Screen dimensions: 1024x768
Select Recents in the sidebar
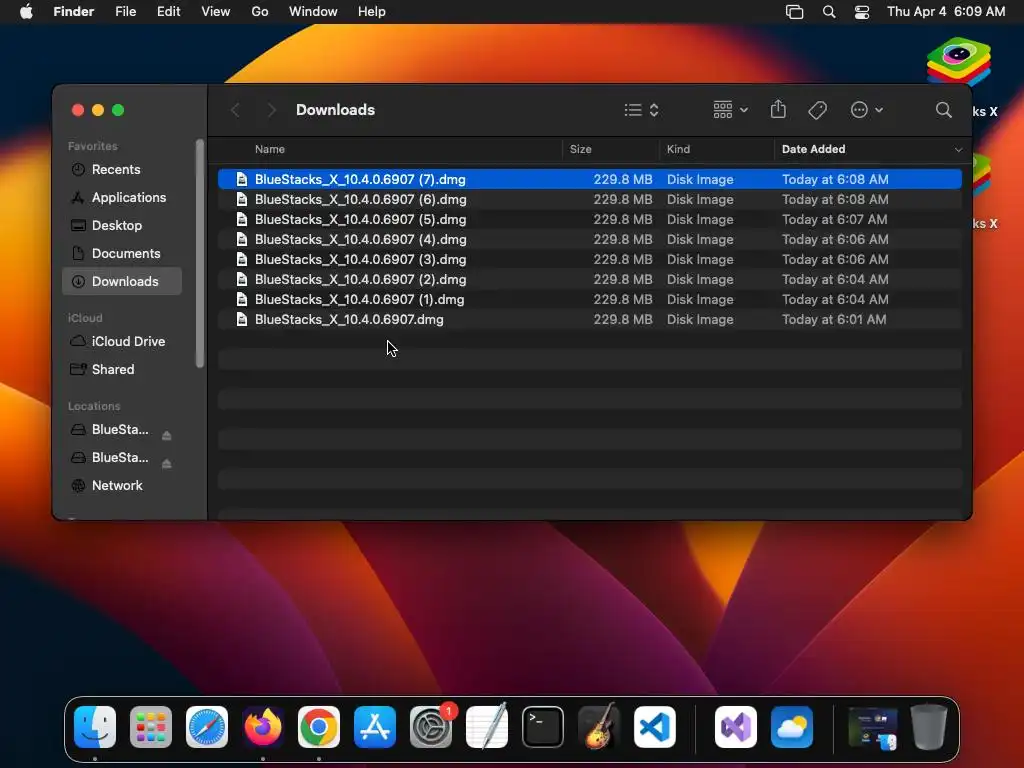pyautogui.click(x=121, y=170)
